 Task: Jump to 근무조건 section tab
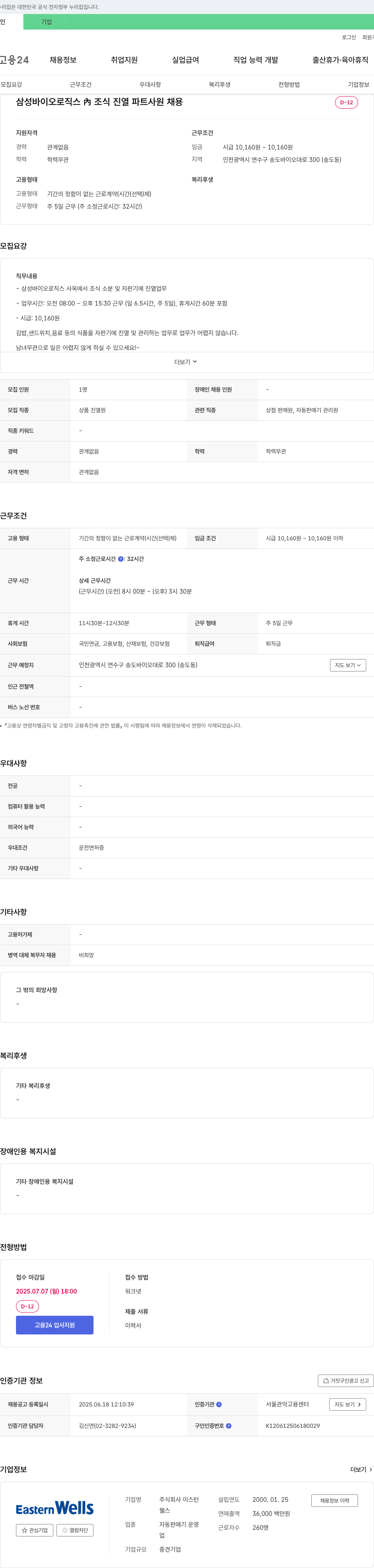80,84
